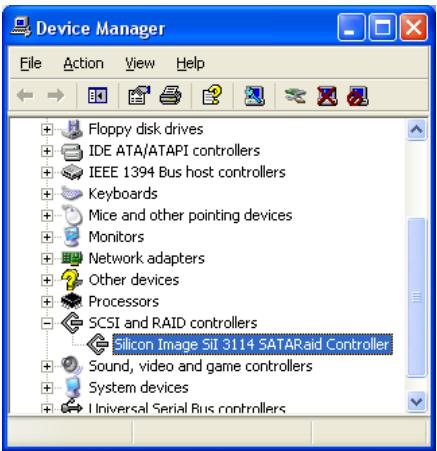Minimize the Device Manager window
Screen dimensions: 437x451
coord(351,27)
